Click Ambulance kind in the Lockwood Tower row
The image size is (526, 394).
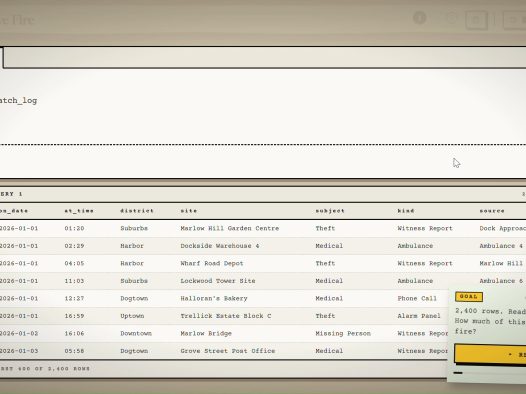415,281
